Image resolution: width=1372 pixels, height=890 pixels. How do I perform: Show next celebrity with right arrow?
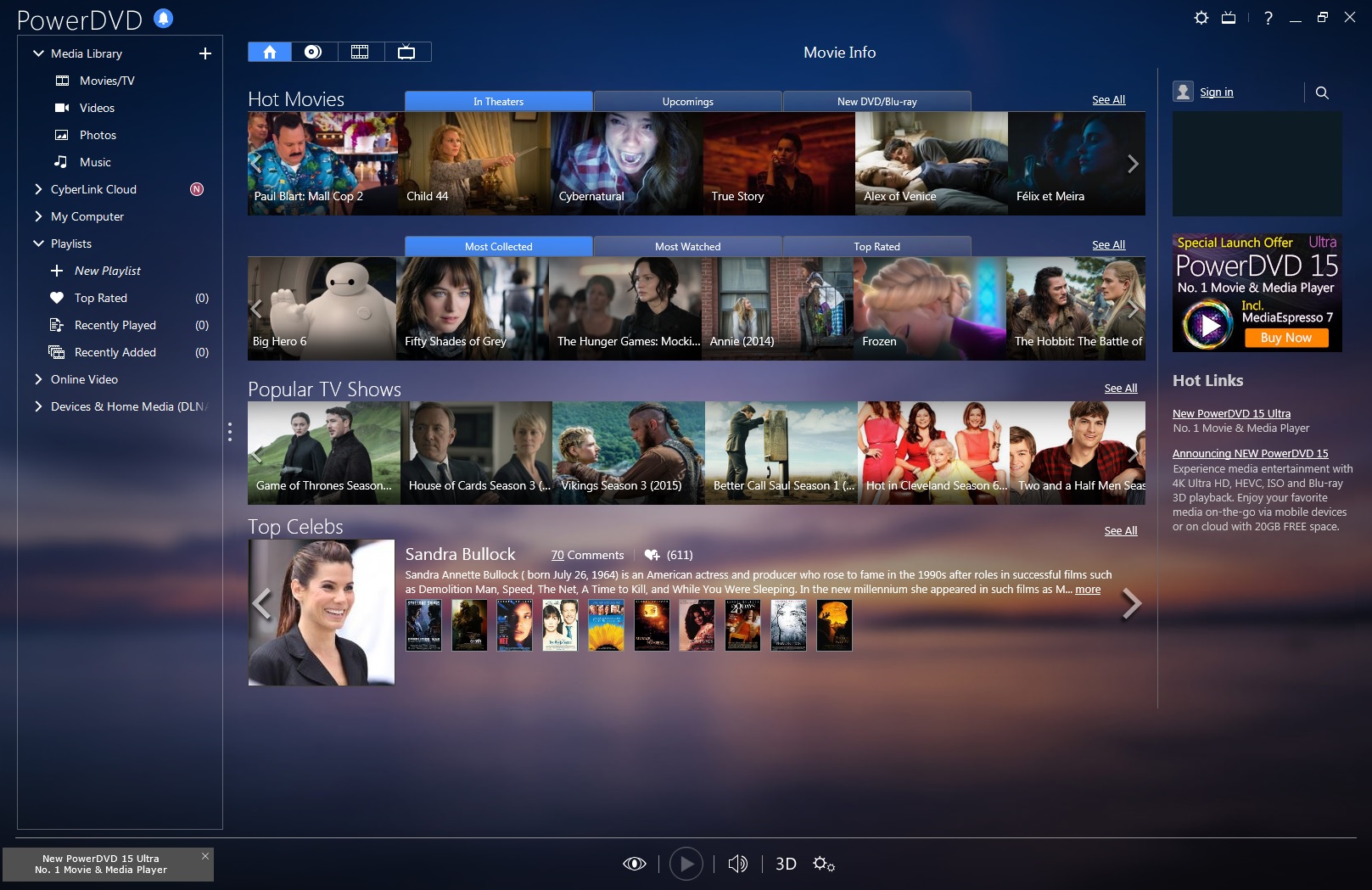pyautogui.click(x=1131, y=604)
